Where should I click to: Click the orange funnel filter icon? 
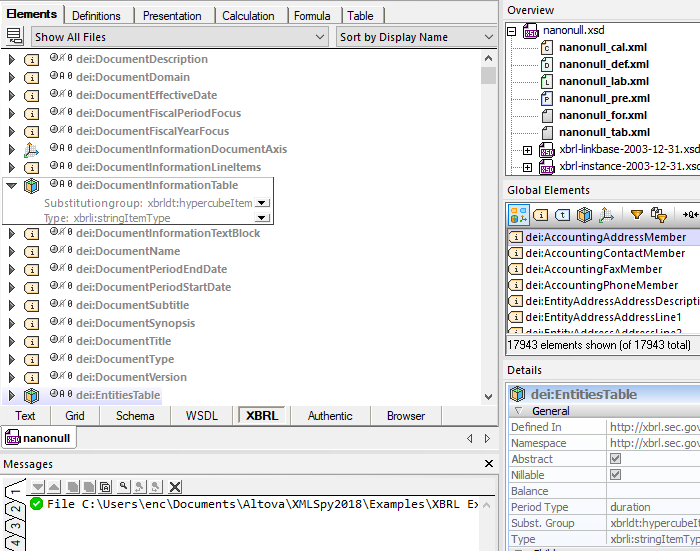click(636, 214)
